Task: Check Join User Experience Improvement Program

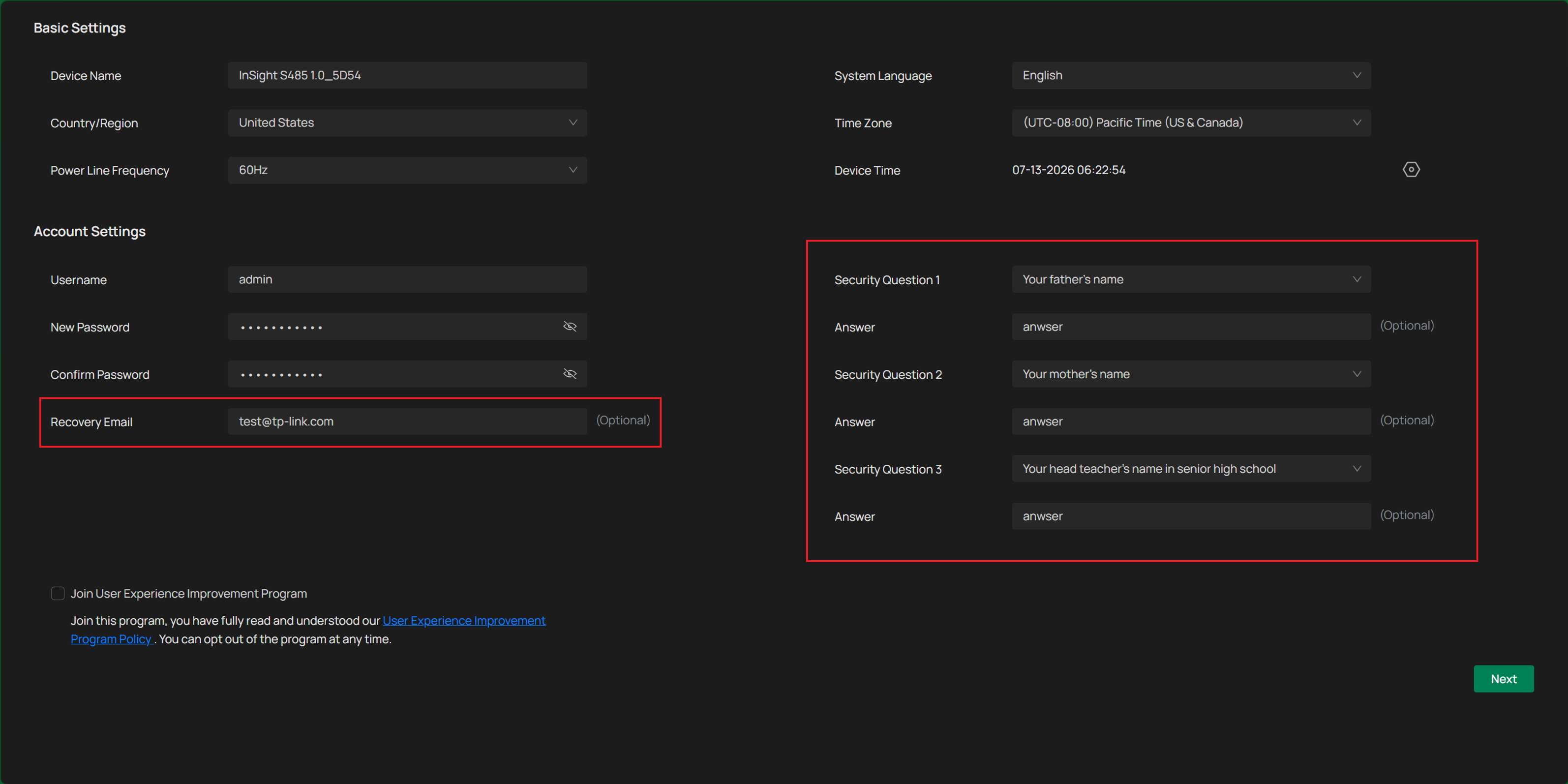Action: click(58, 594)
